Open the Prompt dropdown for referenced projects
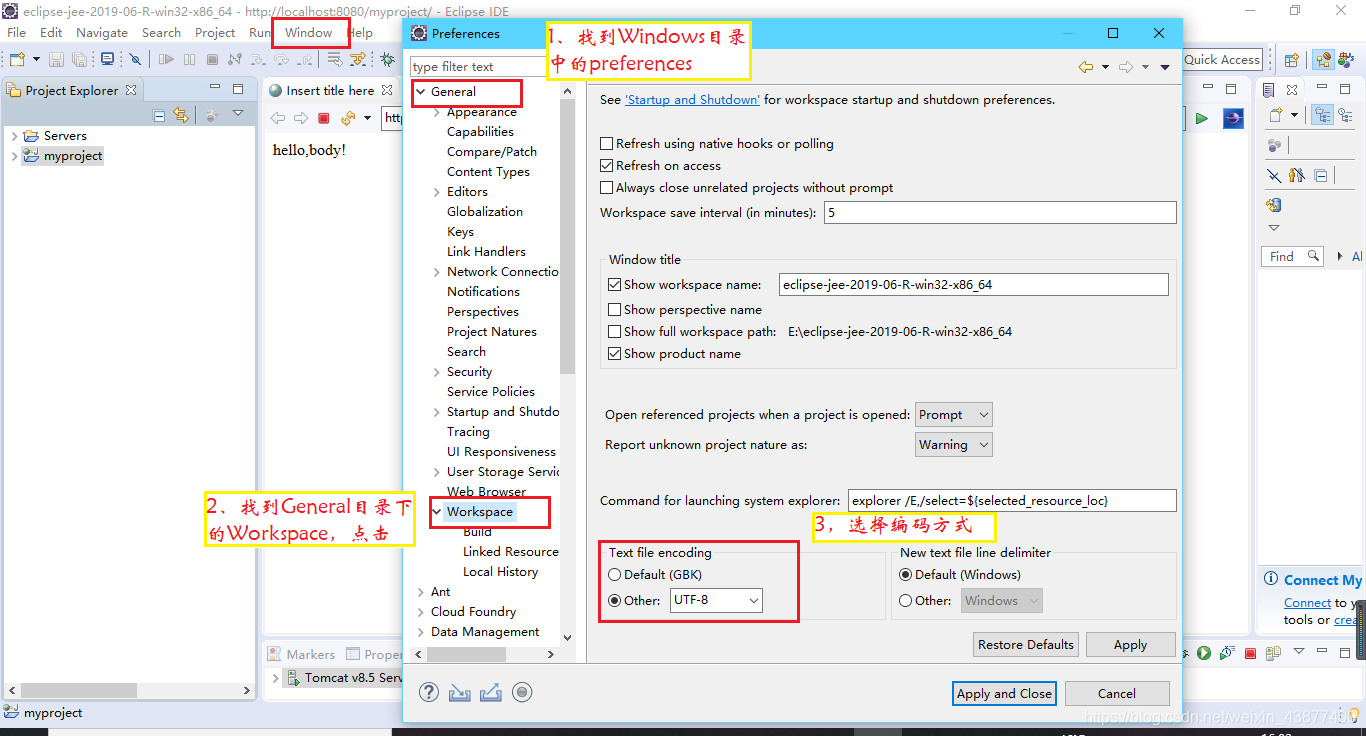1366x736 pixels. pyautogui.click(x=954, y=415)
